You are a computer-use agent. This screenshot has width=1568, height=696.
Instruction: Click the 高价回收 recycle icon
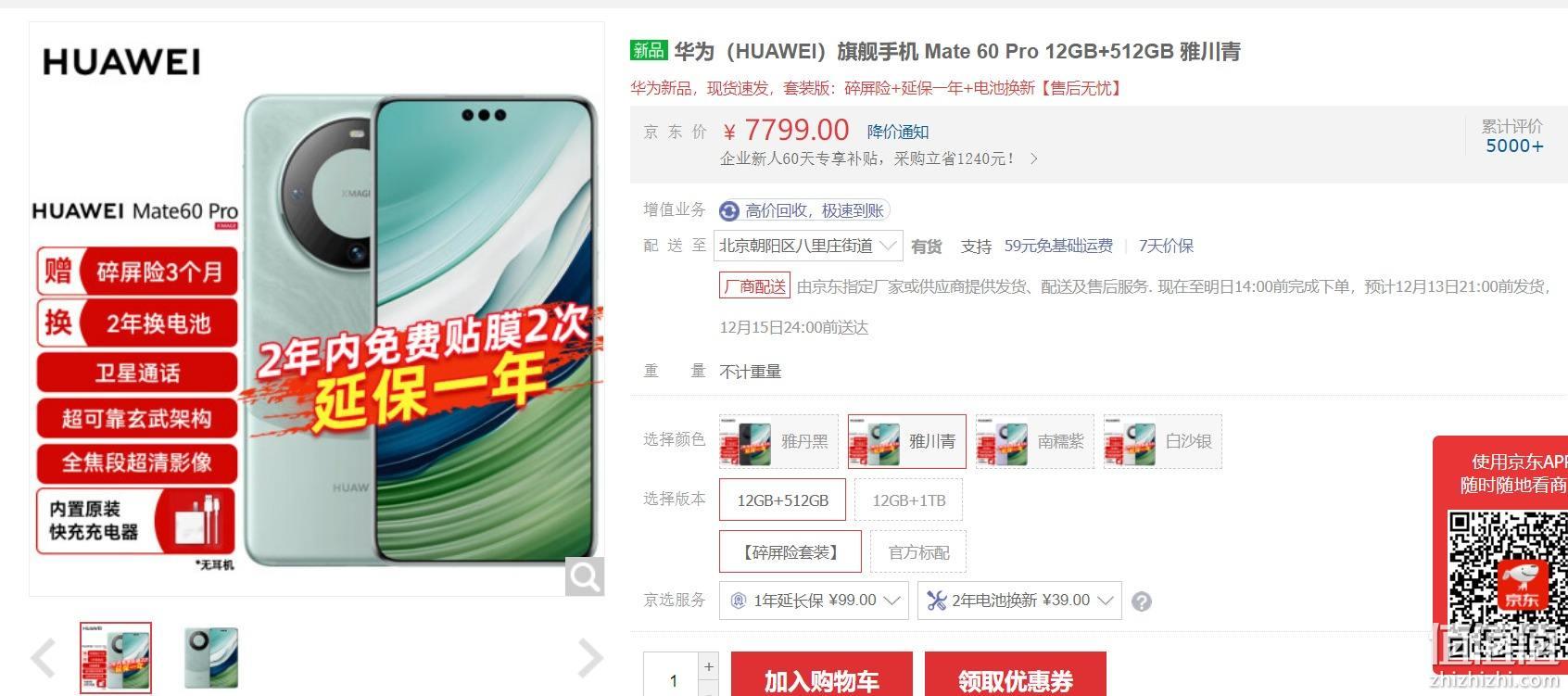coord(729,211)
